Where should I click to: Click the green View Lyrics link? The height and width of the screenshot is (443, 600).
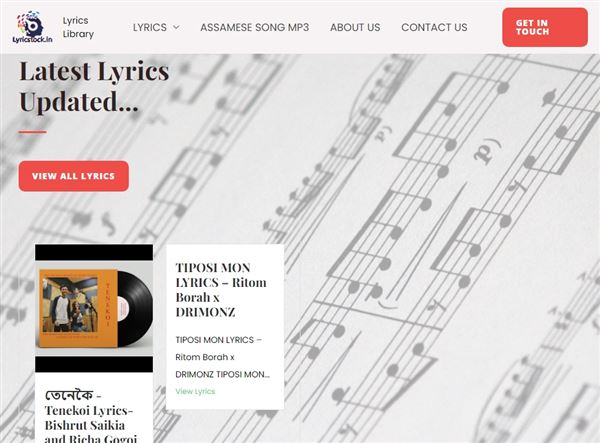coord(195,391)
